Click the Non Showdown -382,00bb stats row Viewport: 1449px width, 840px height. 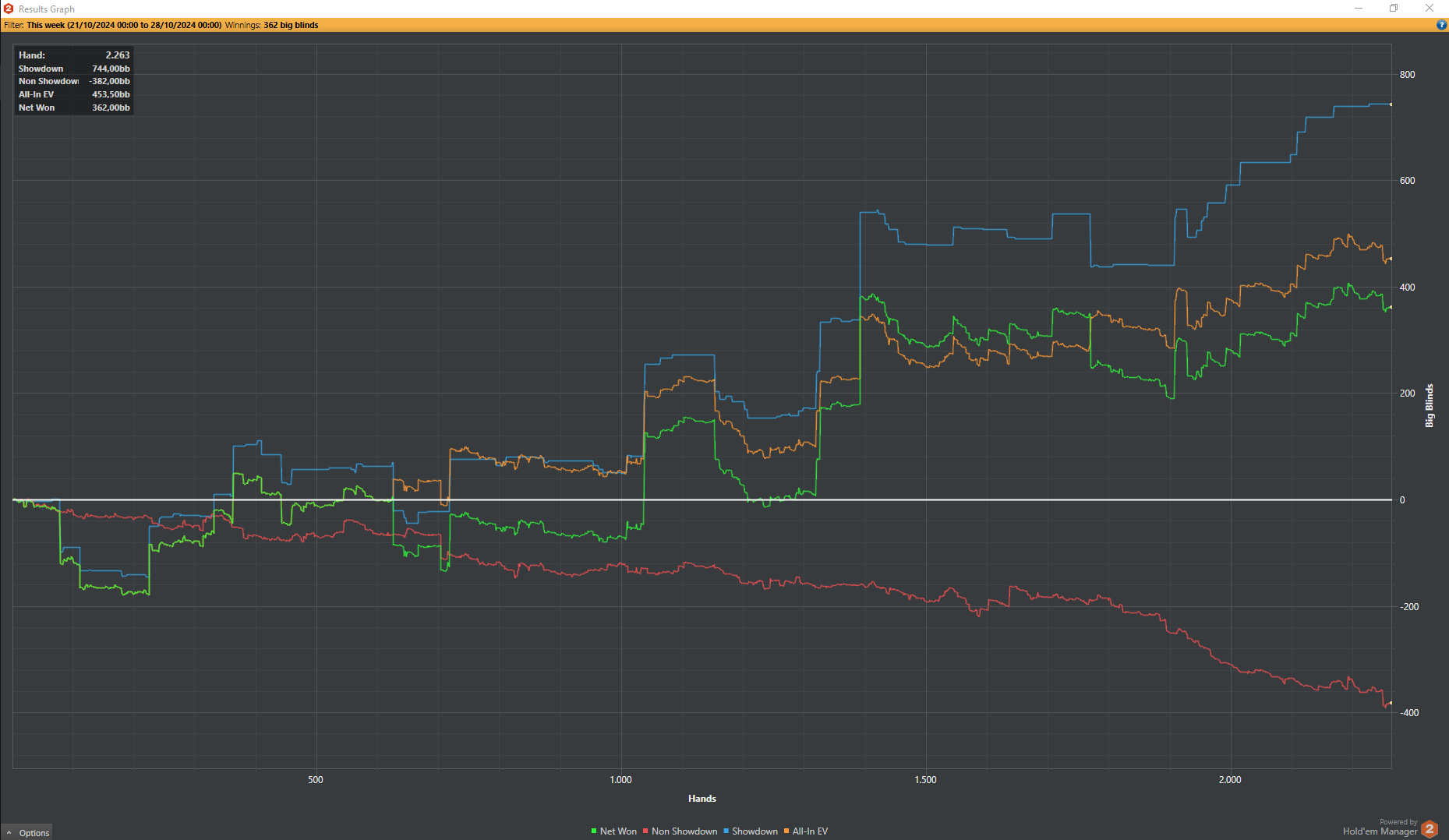pyautogui.click(x=74, y=81)
